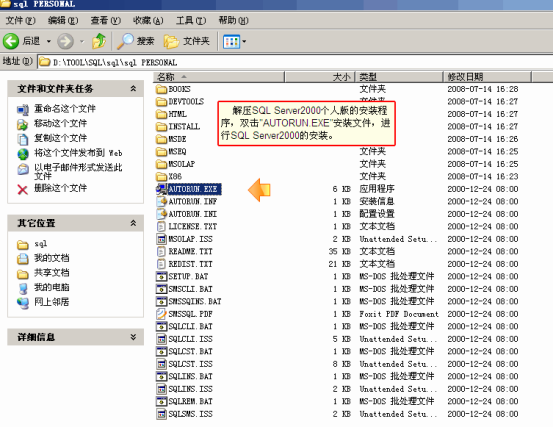Click 移动这个文件 link
Viewport: 554px width, 427px height.
click(60, 124)
